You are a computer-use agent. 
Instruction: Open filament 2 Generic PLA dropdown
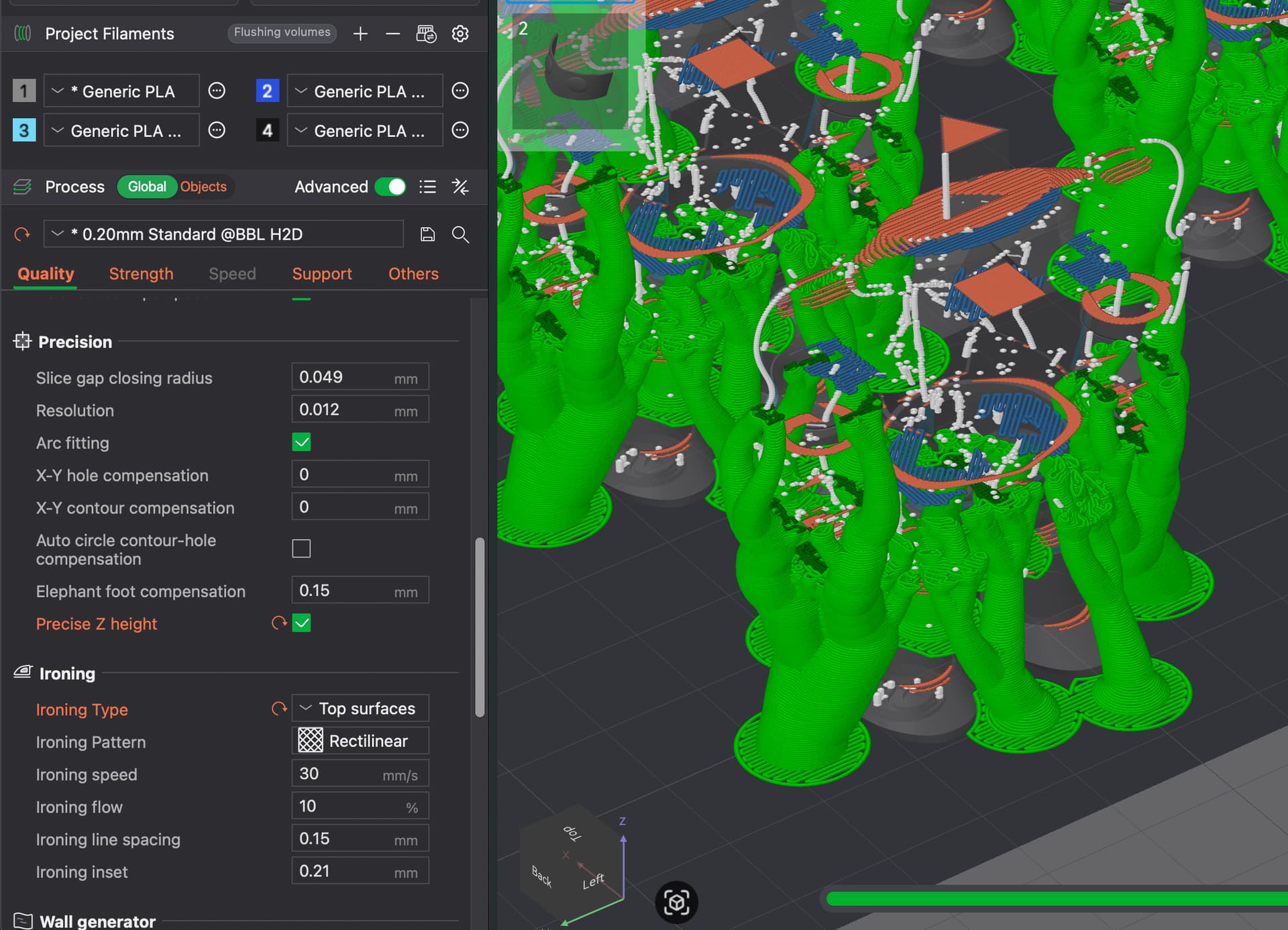point(365,91)
